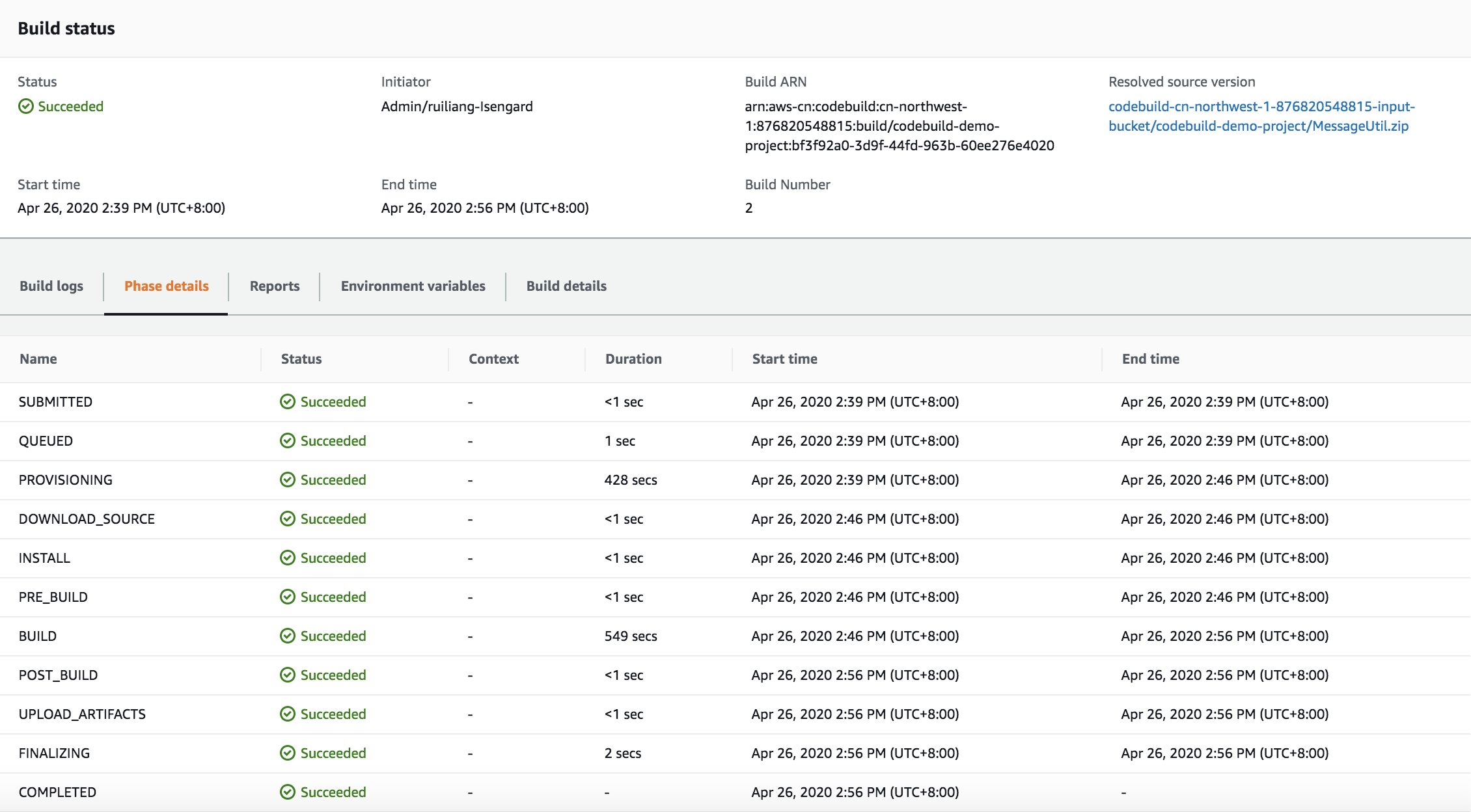Click the FINALIZING row success check icon
Image resolution: width=1471 pixels, height=812 pixels.
pos(288,753)
